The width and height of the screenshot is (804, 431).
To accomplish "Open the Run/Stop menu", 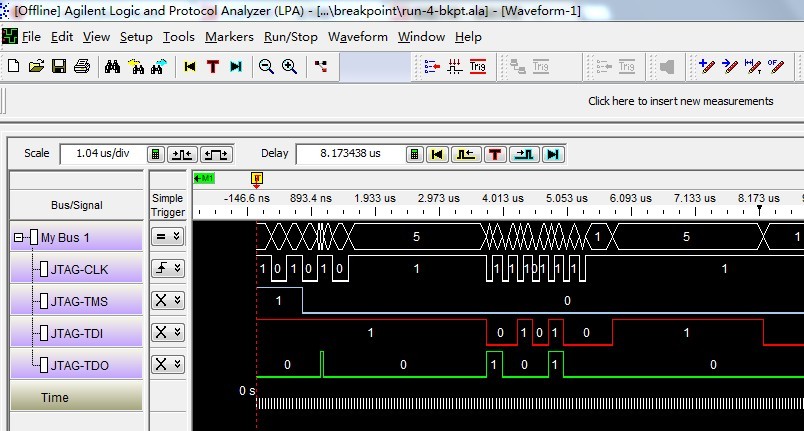I will [x=291, y=37].
